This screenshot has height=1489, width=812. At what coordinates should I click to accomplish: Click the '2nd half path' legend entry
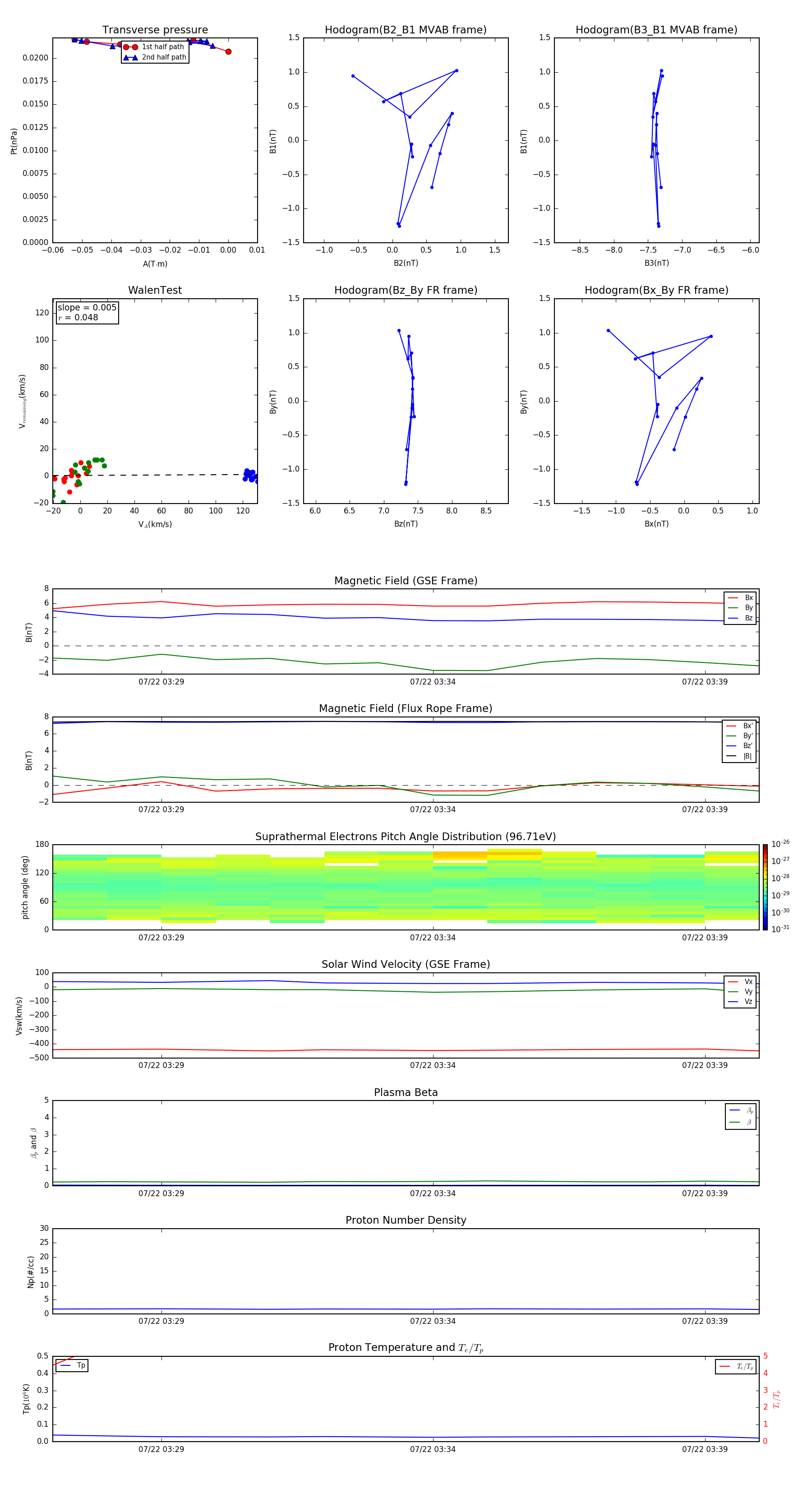[x=155, y=57]
